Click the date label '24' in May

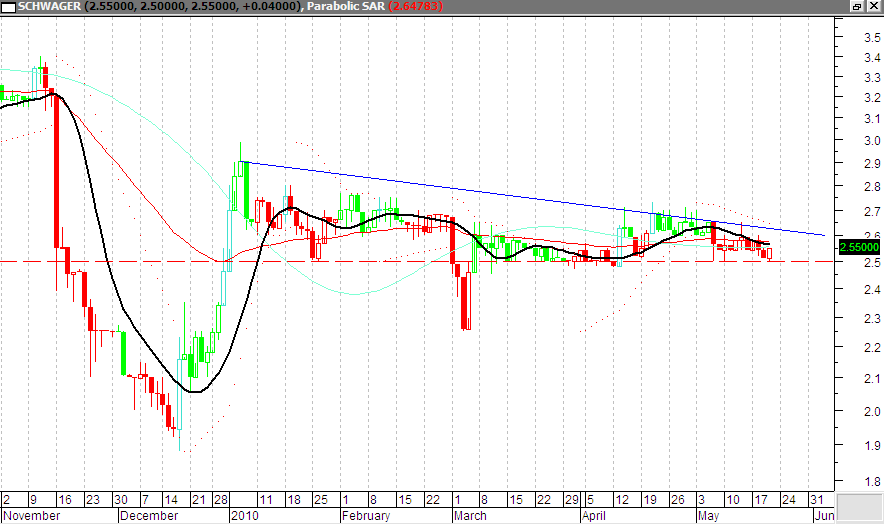pos(789,500)
